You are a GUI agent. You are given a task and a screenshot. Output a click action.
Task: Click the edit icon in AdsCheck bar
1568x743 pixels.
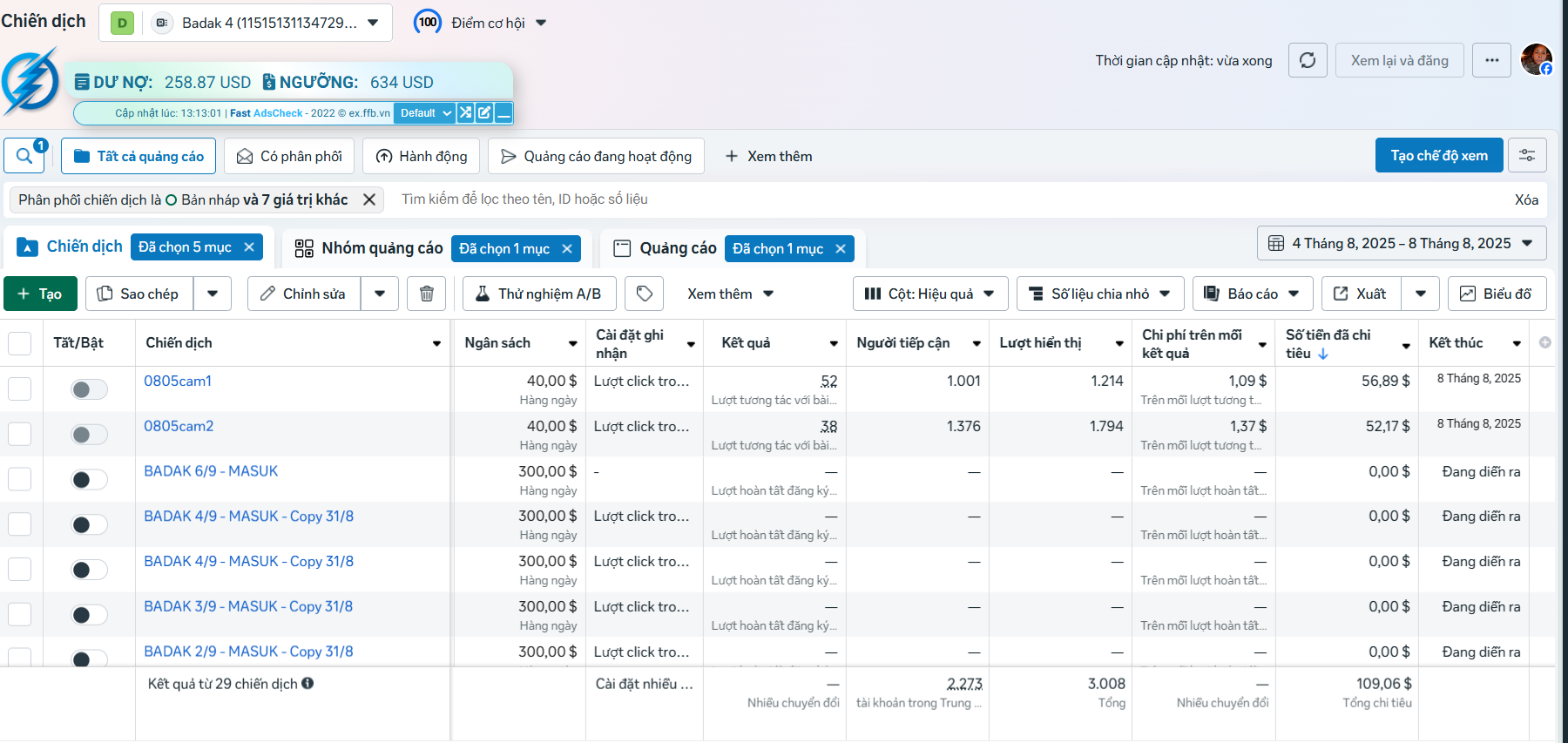coord(484,112)
